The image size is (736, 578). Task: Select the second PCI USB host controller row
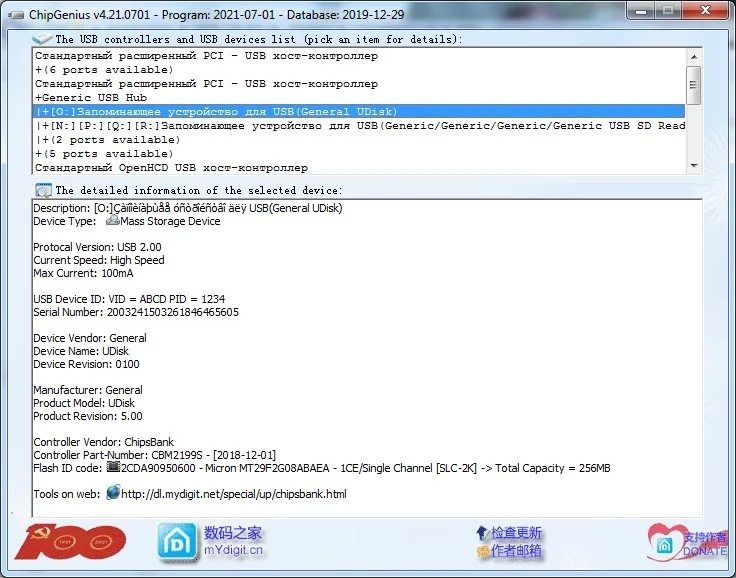(x=359, y=84)
